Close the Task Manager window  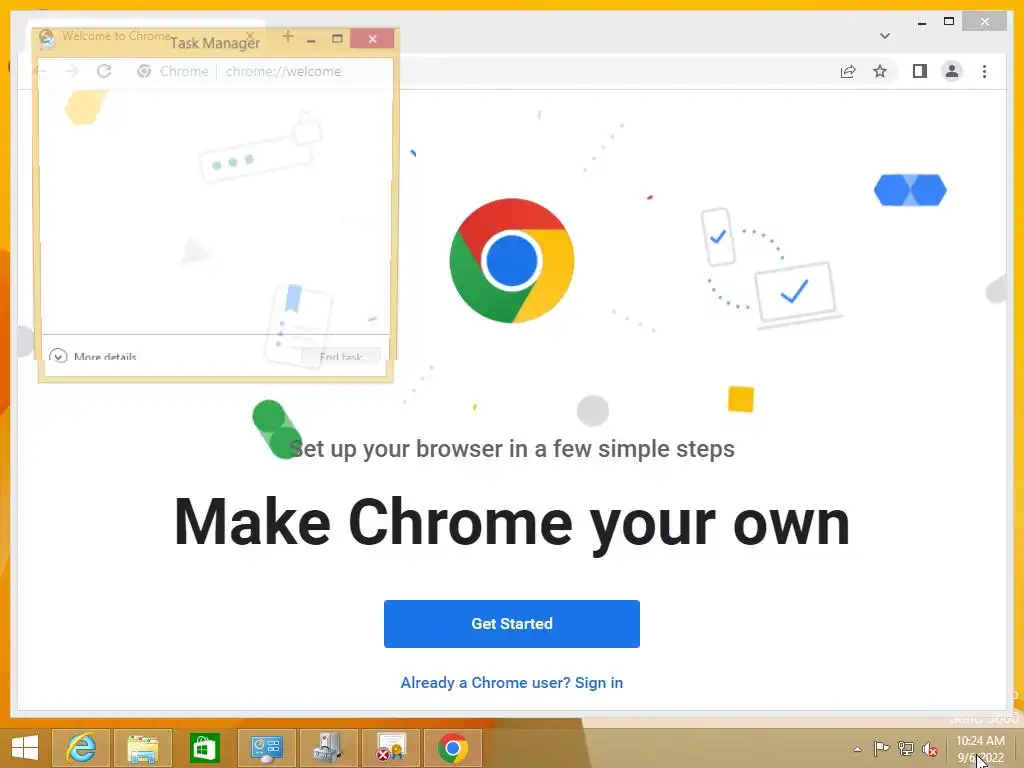point(372,39)
